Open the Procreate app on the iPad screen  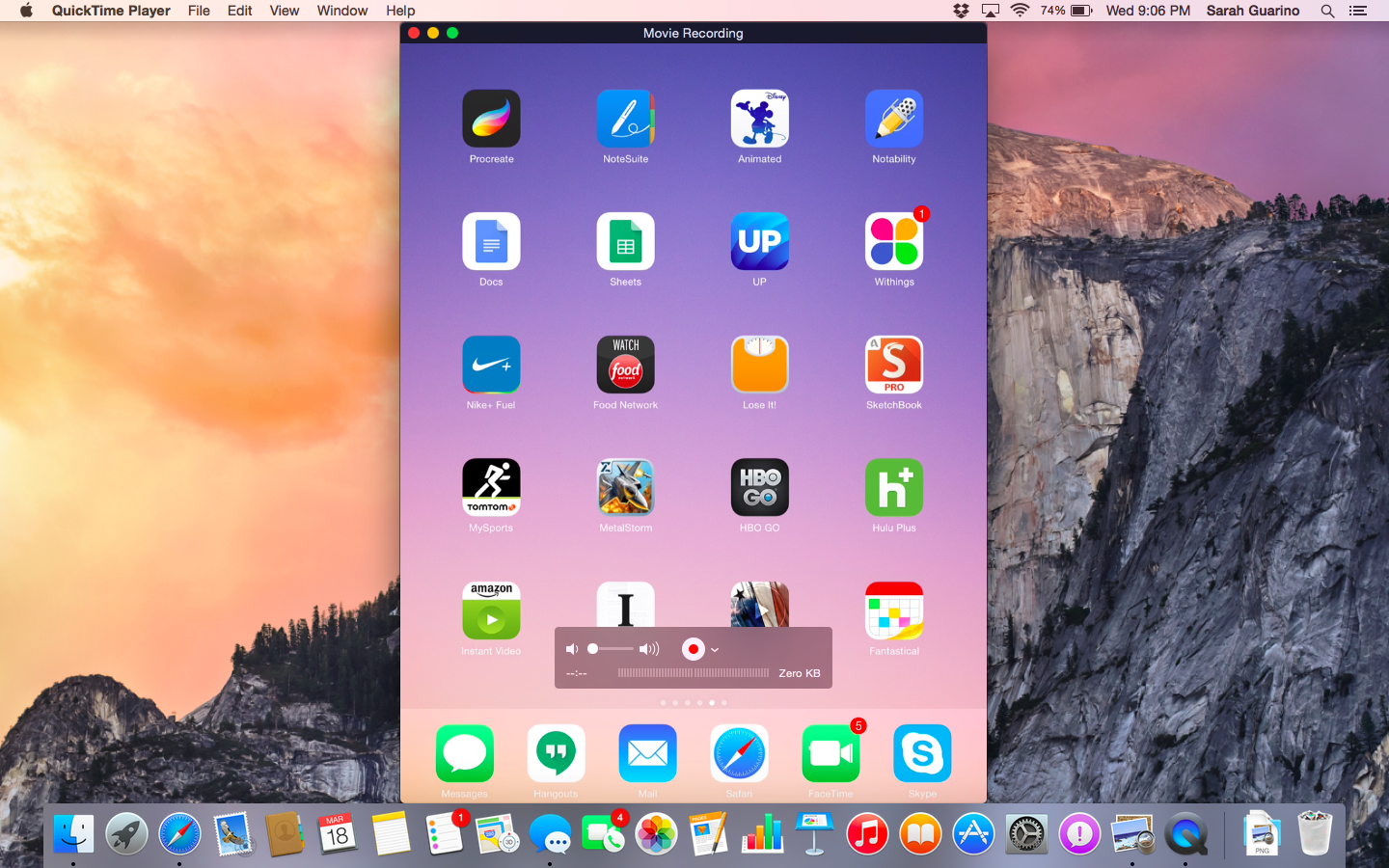click(491, 119)
